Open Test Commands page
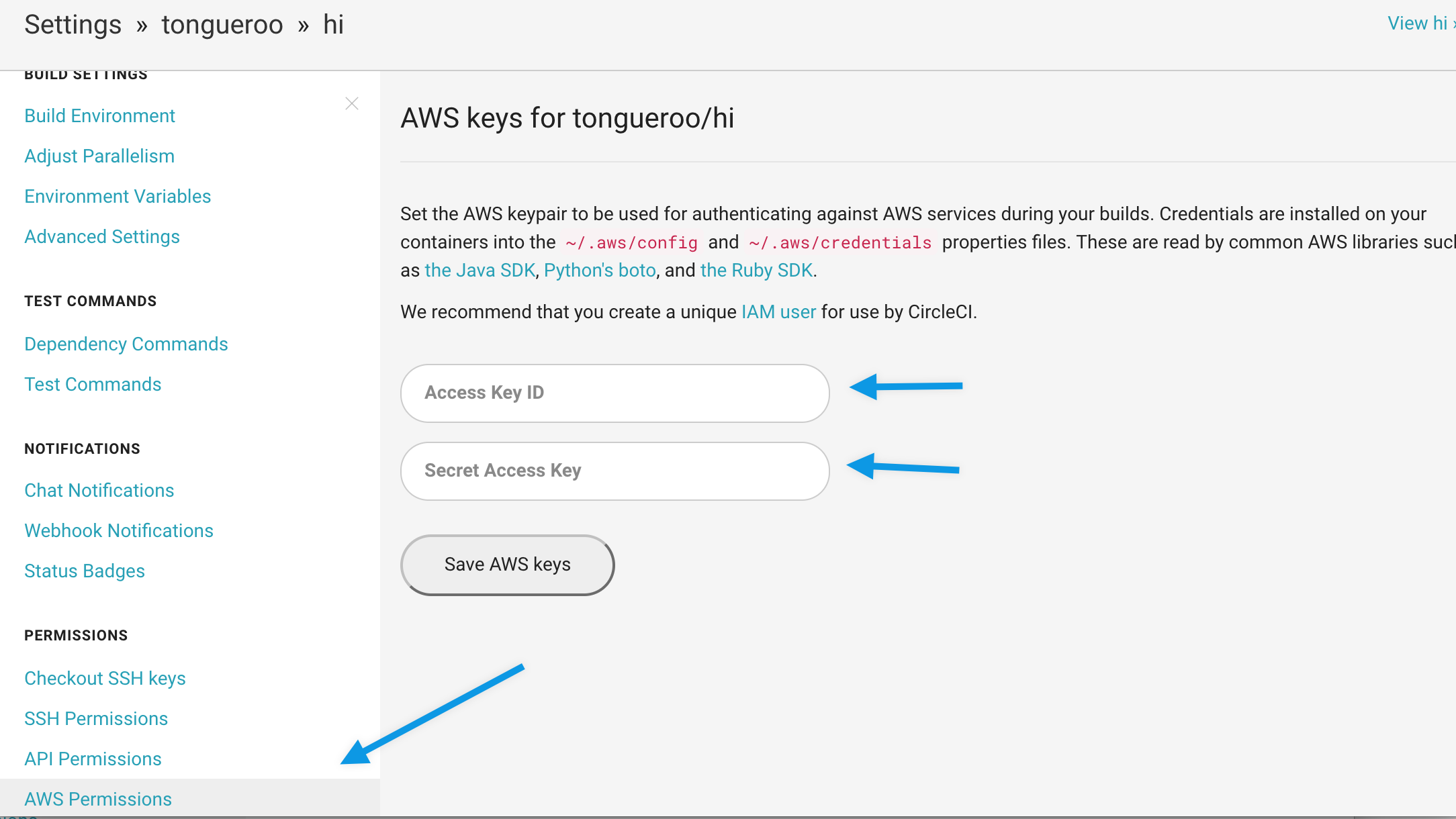Image resolution: width=1456 pixels, height=819 pixels. (x=93, y=384)
